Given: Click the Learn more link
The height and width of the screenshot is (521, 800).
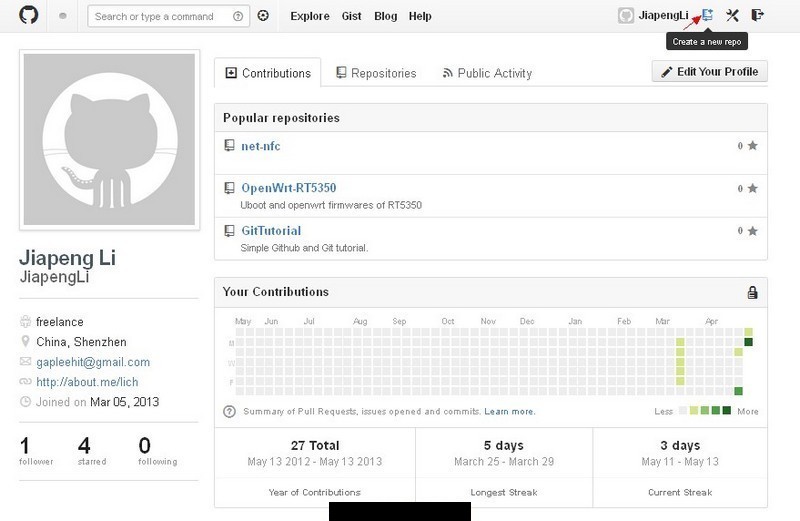Looking at the screenshot, I should click(x=510, y=411).
